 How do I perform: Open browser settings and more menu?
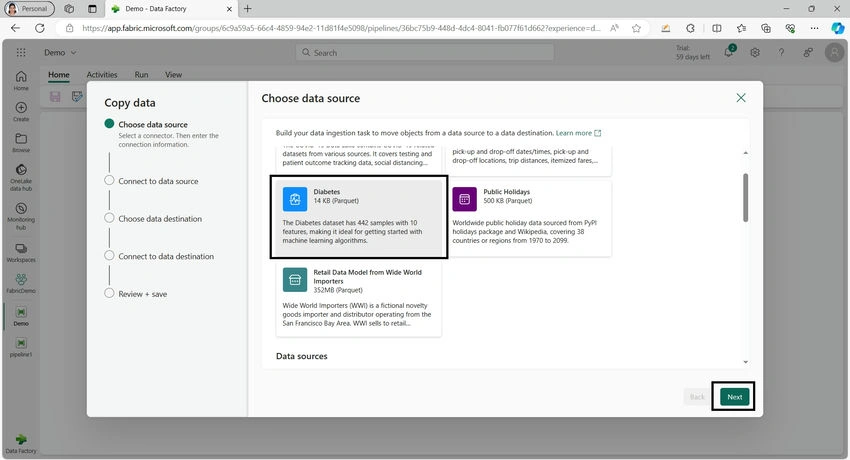point(814,28)
